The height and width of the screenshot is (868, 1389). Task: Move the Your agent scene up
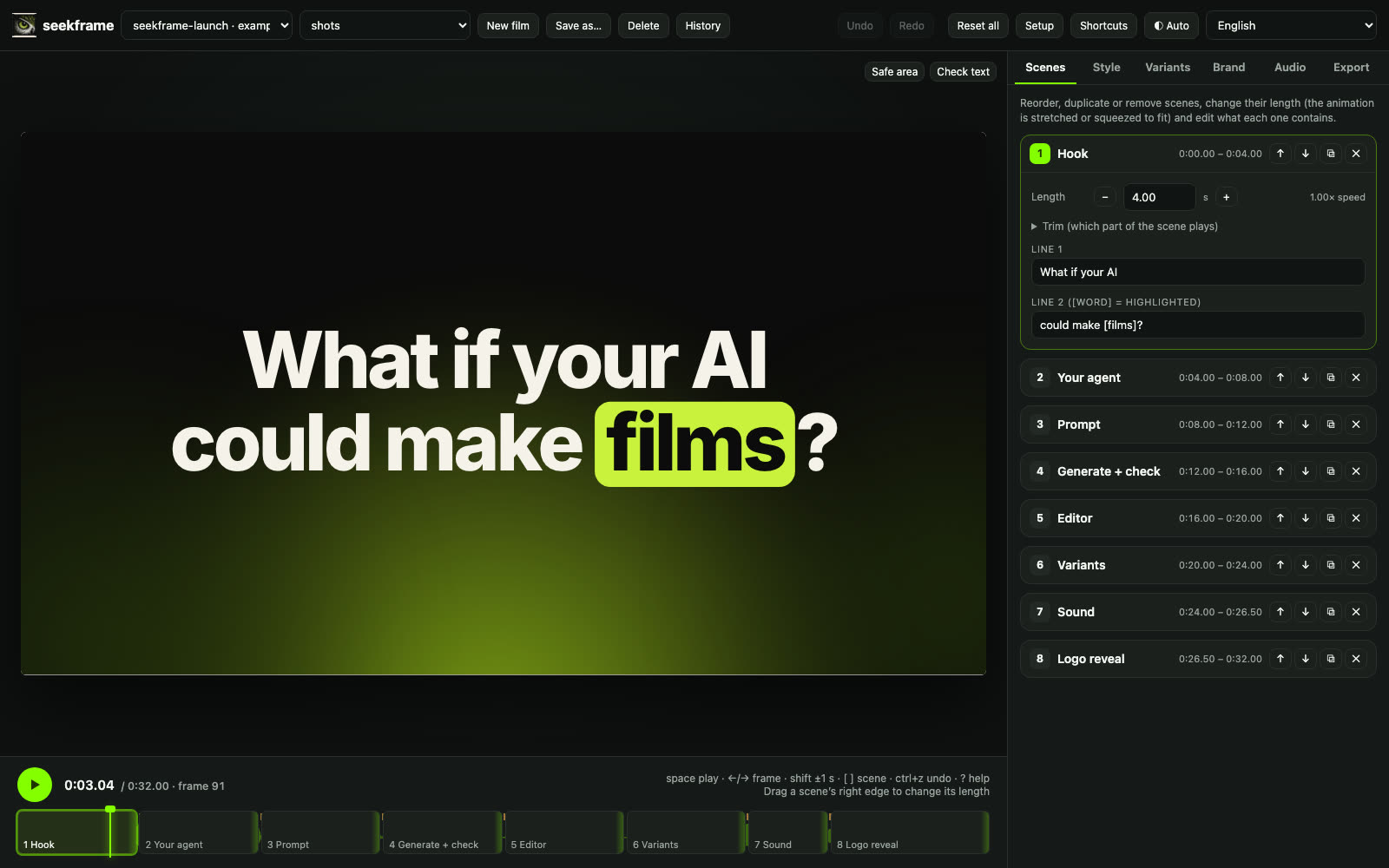(x=1280, y=378)
